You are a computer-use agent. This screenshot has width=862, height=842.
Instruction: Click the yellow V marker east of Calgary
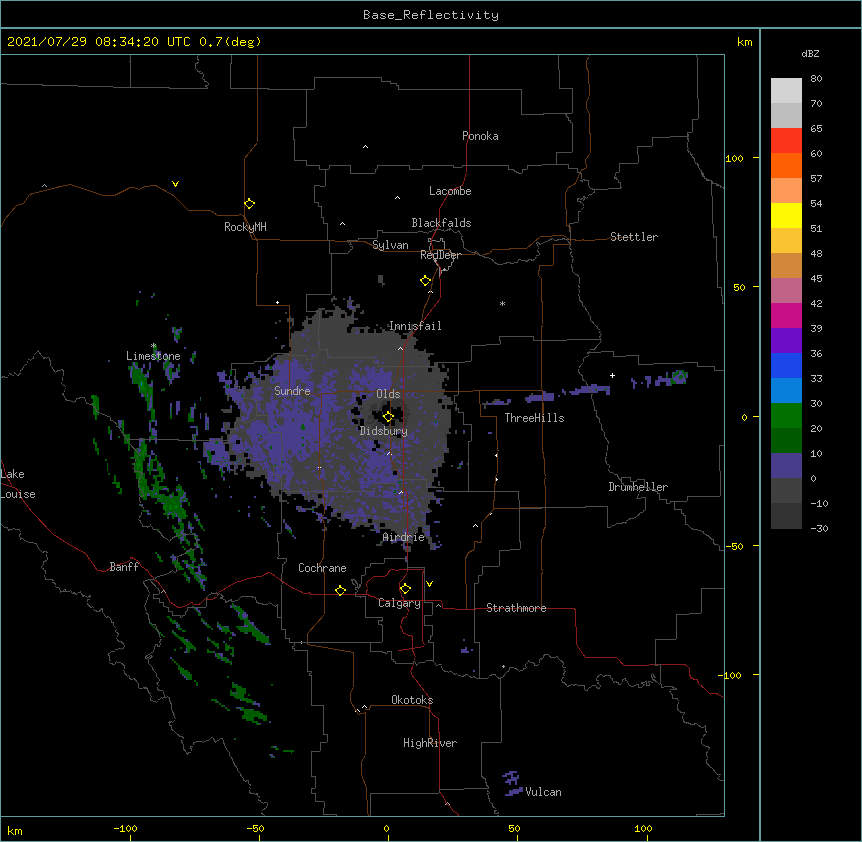(429, 584)
